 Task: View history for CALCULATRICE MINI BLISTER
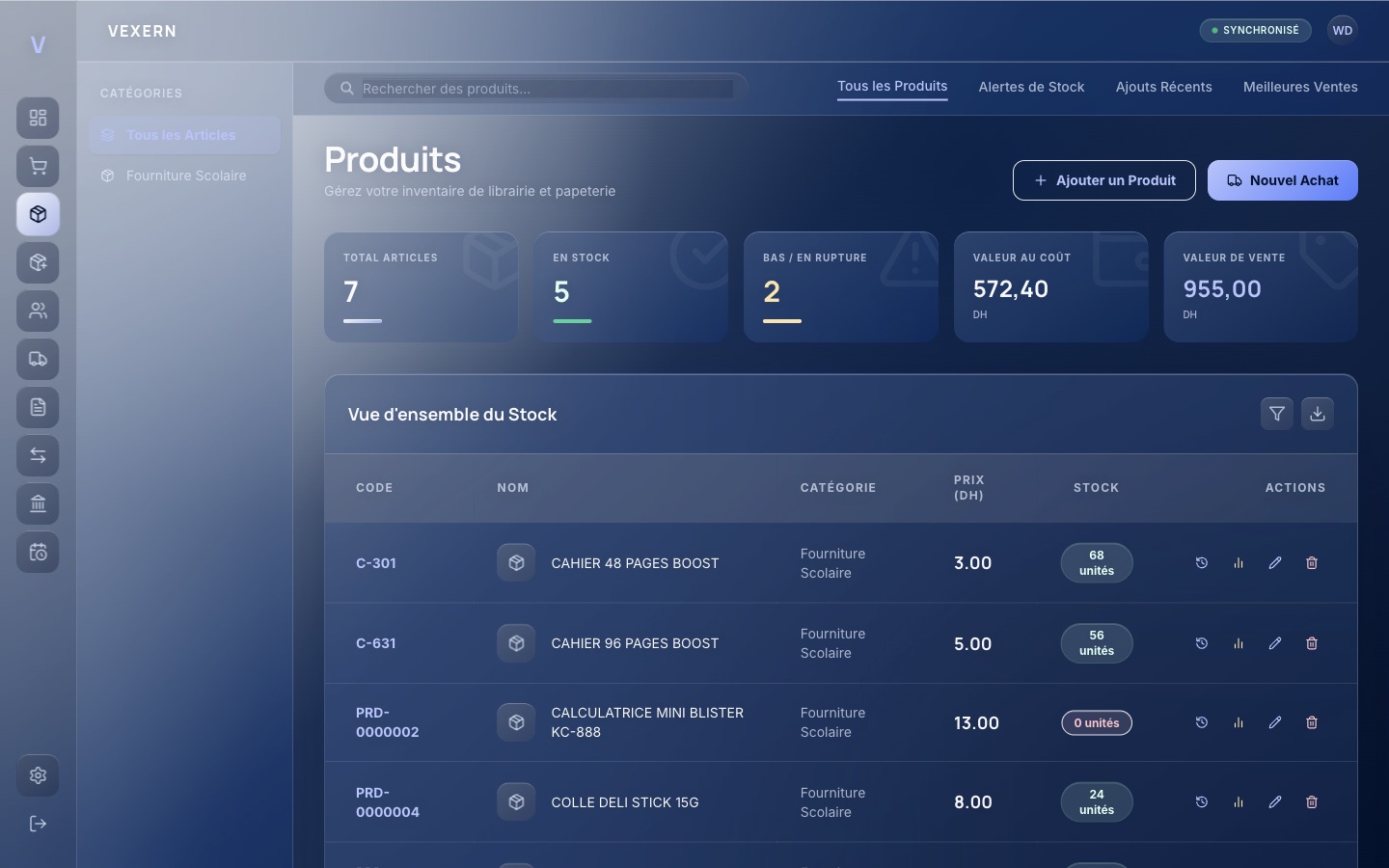1202,722
